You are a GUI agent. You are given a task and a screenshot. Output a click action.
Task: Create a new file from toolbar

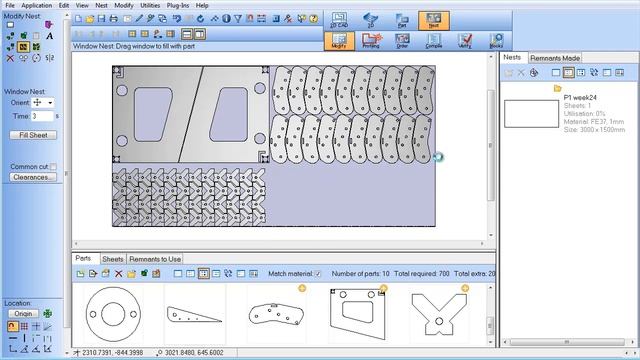pos(78,19)
